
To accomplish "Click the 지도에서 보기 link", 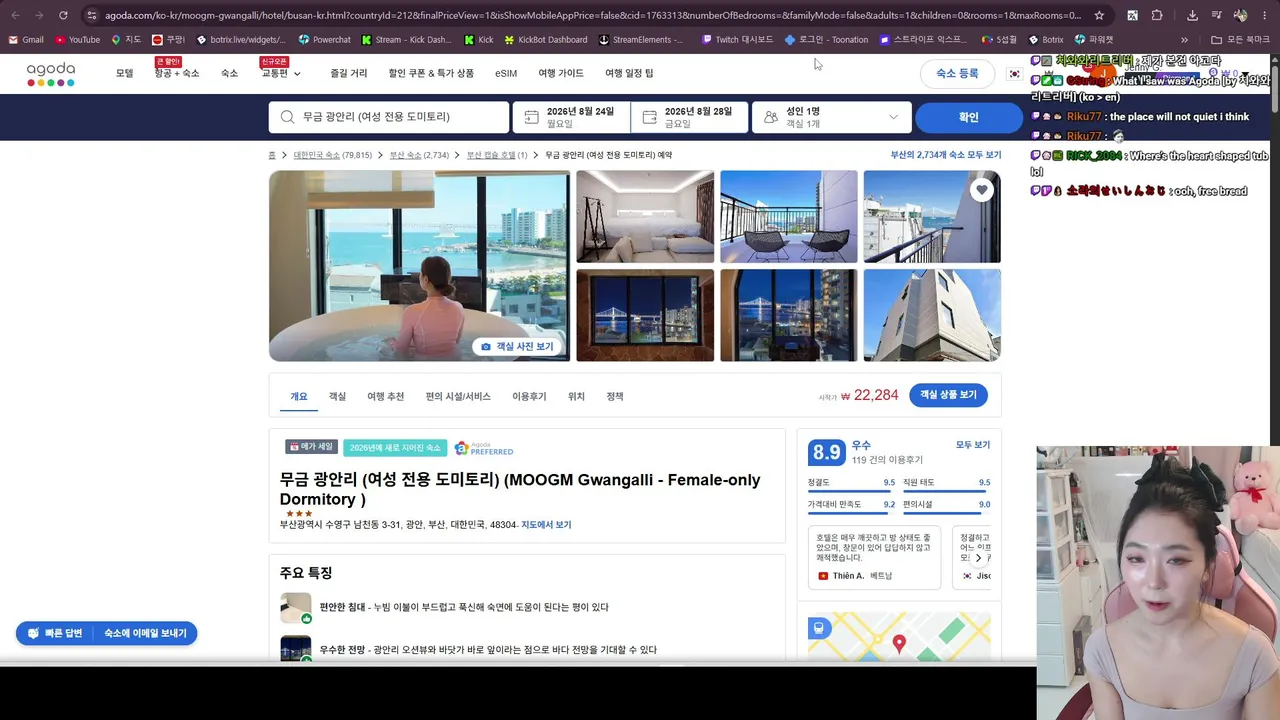I will [x=546, y=525].
